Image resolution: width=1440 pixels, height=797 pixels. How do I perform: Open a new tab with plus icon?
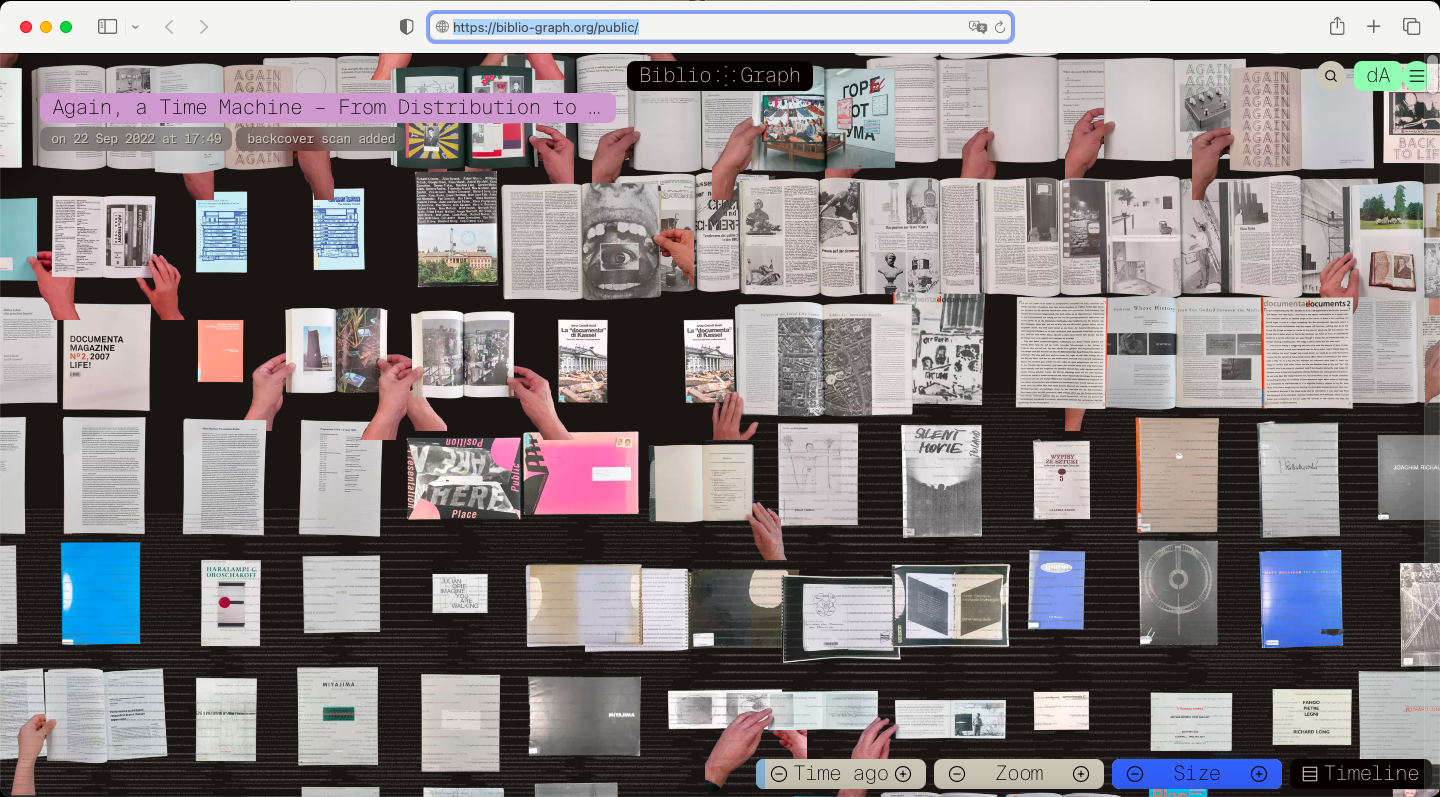[1374, 27]
